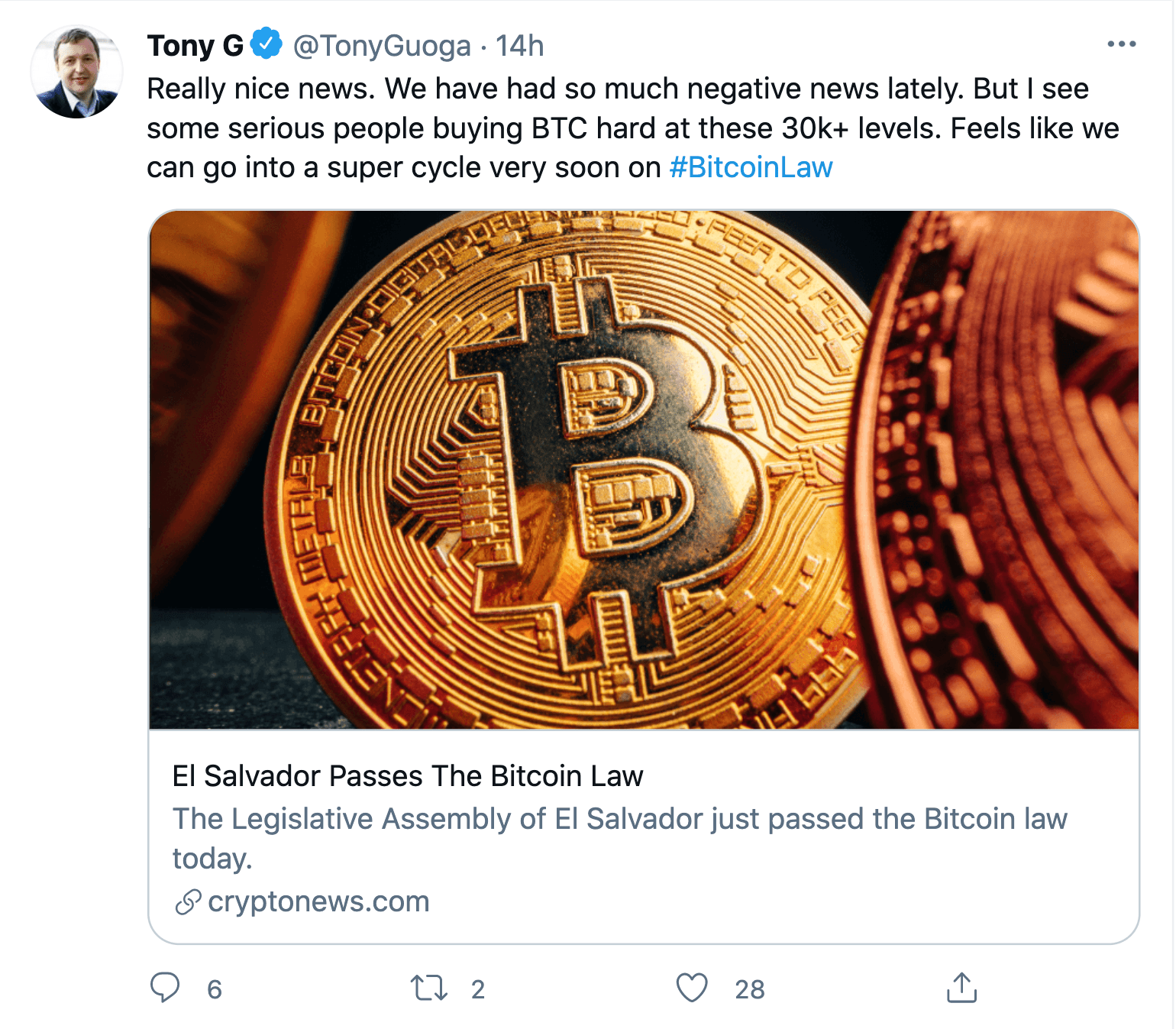1176x1029 pixels.
Task: Open the #BitcoinLaw hashtag
Action: (751, 167)
